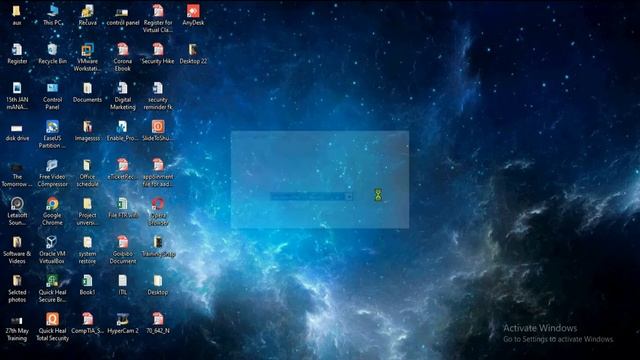Open the CompTIA_S... PDF file
Image resolution: width=640 pixels, height=360 pixels.
point(87,323)
